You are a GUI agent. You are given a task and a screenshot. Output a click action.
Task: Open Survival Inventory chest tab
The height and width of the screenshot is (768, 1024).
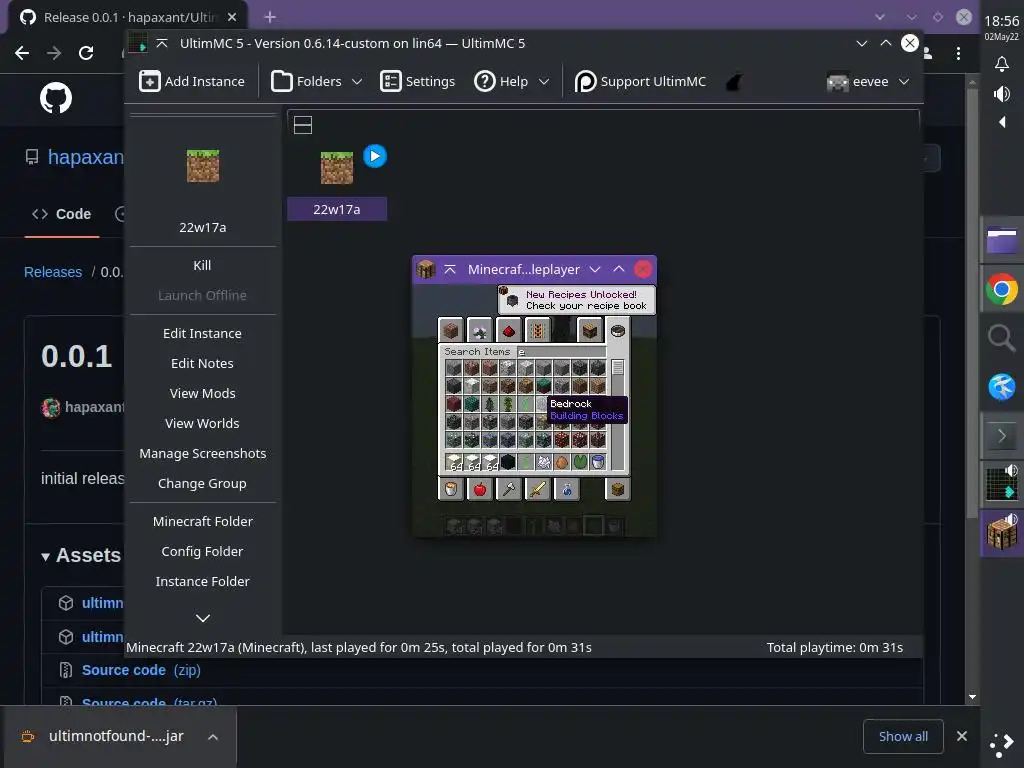pos(617,488)
